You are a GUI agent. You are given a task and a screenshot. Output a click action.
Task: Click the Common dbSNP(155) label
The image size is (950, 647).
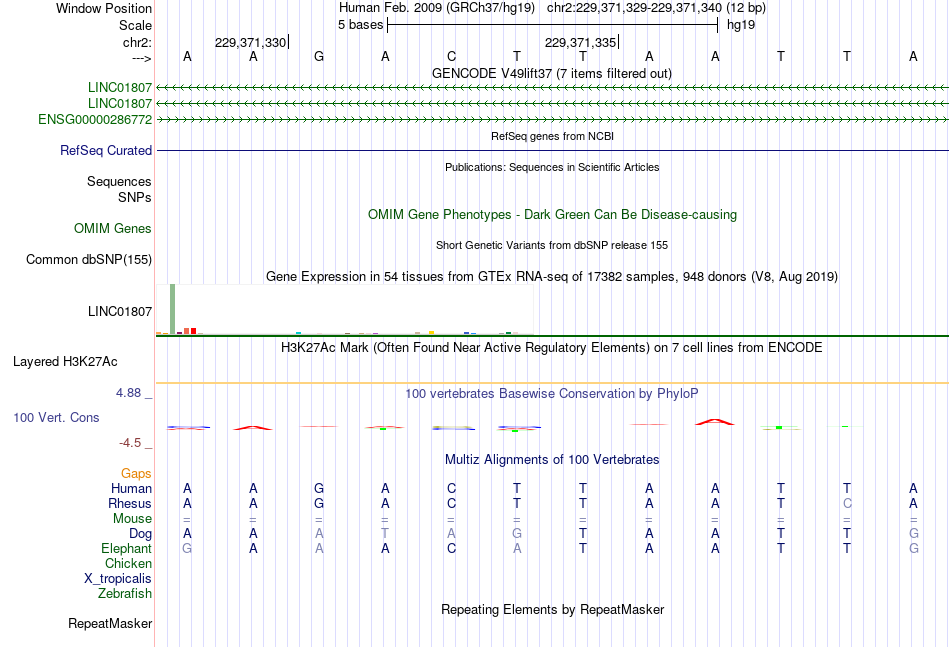pyautogui.click(x=89, y=259)
